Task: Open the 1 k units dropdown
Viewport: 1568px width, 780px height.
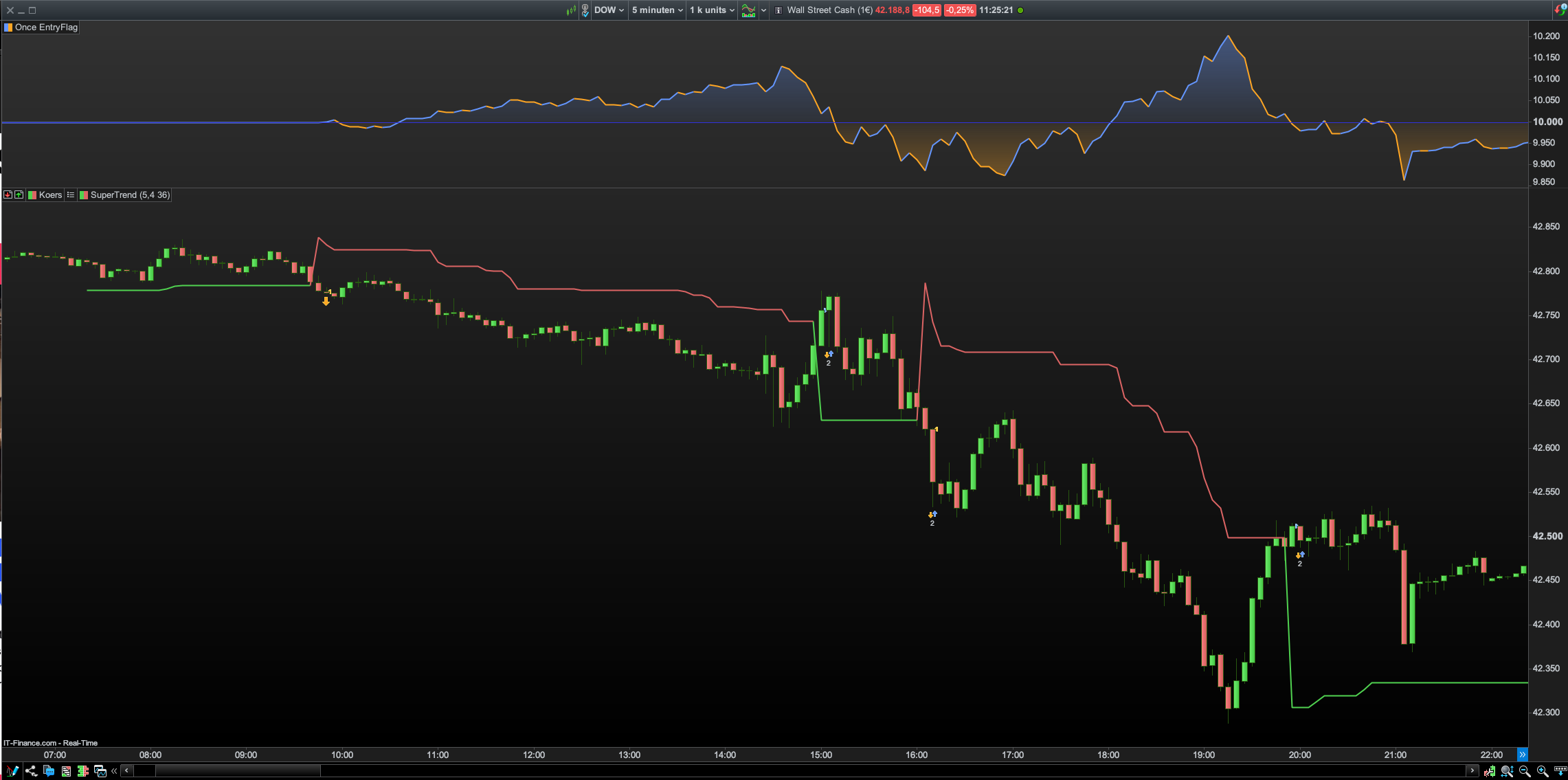Action: 712,10
